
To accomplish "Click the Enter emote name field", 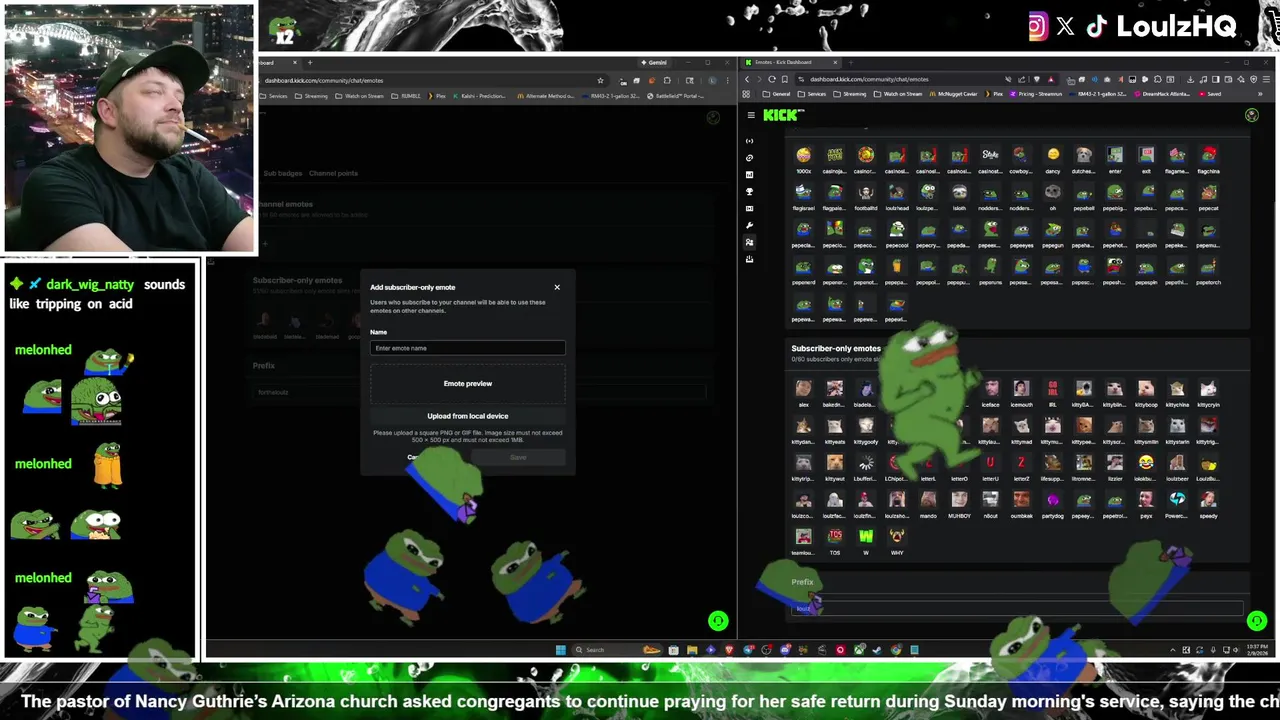I will (467, 348).
